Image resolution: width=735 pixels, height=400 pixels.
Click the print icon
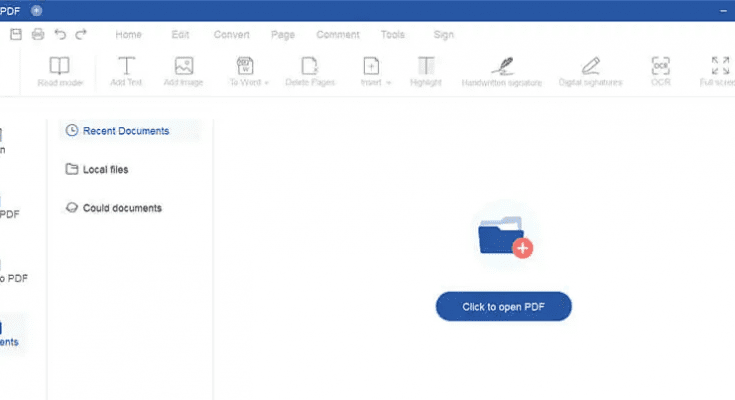point(38,34)
